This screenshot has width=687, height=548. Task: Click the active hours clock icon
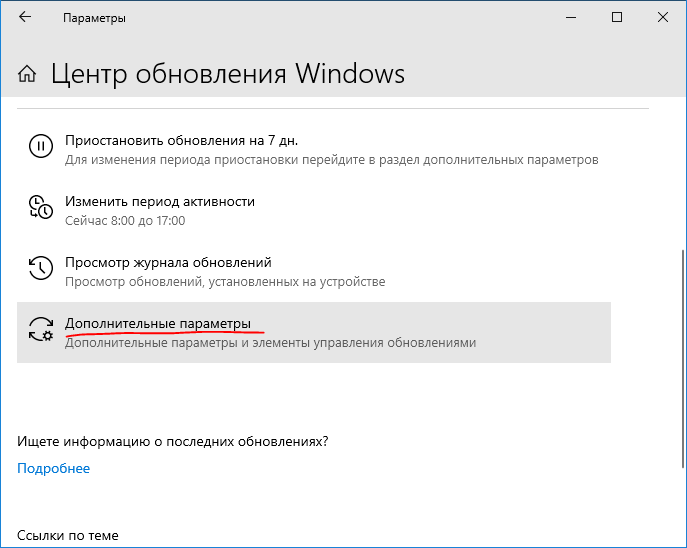[41, 207]
